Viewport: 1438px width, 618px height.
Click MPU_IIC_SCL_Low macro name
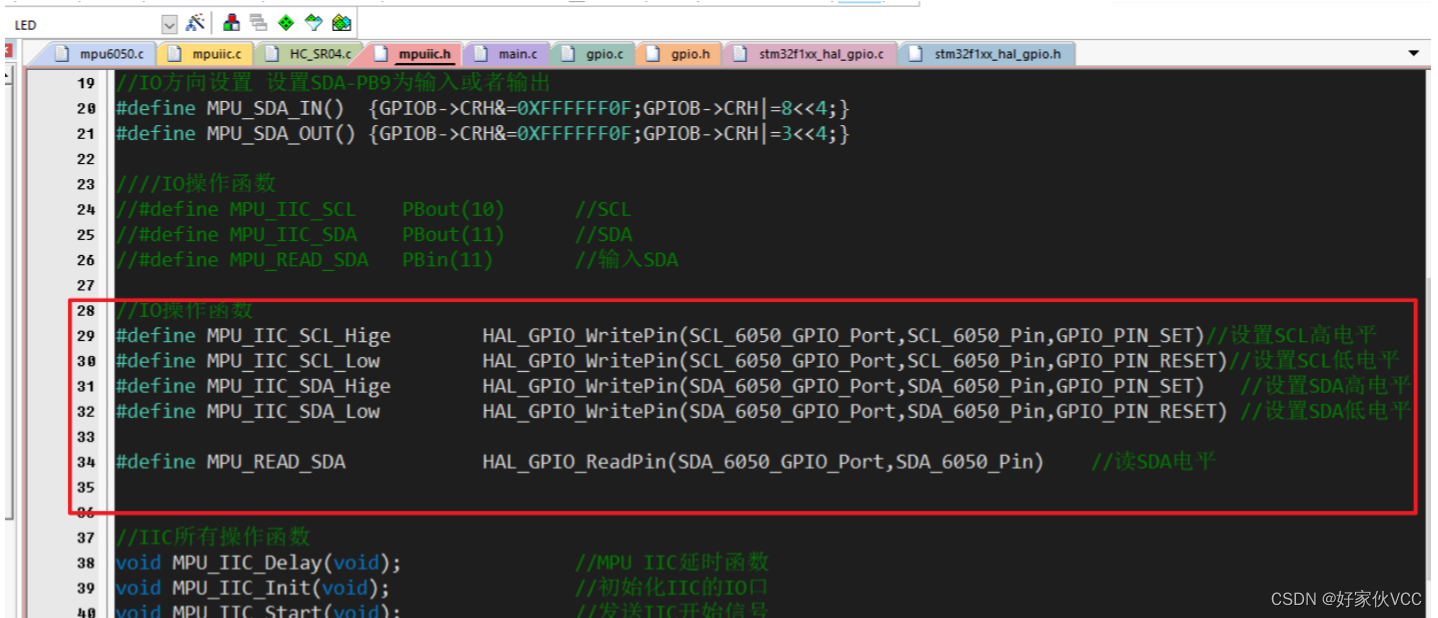click(293, 361)
